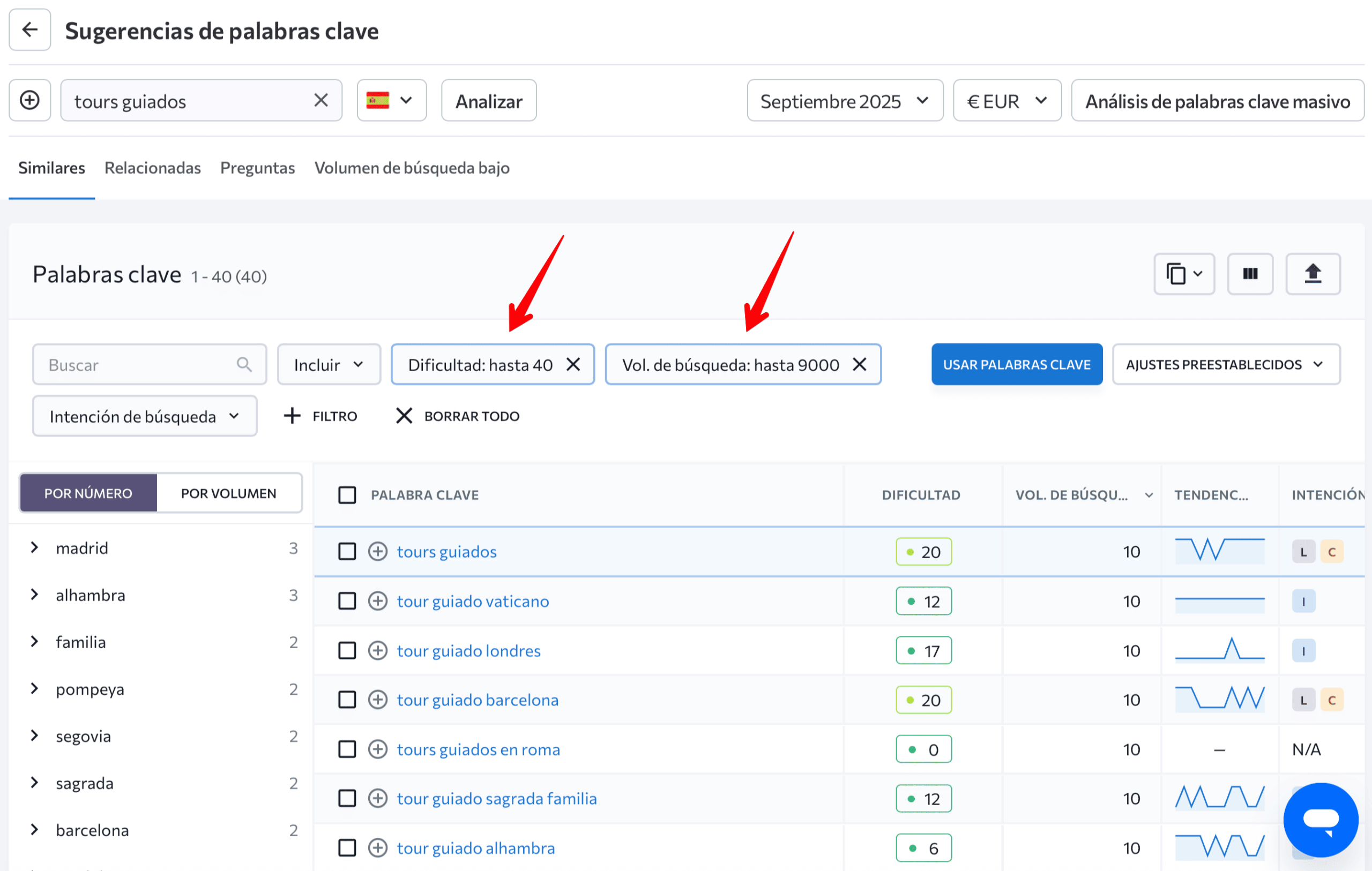Add 'tour guiado vaticano' with plus icon
The image size is (1372, 871).
coord(378,601)
